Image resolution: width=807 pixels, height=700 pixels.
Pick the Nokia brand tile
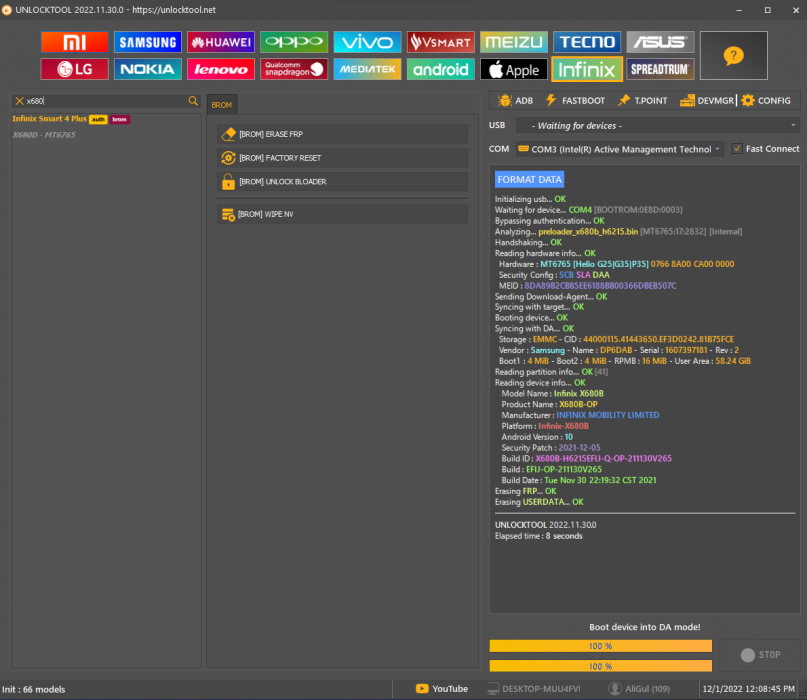(x=148, y=69)
